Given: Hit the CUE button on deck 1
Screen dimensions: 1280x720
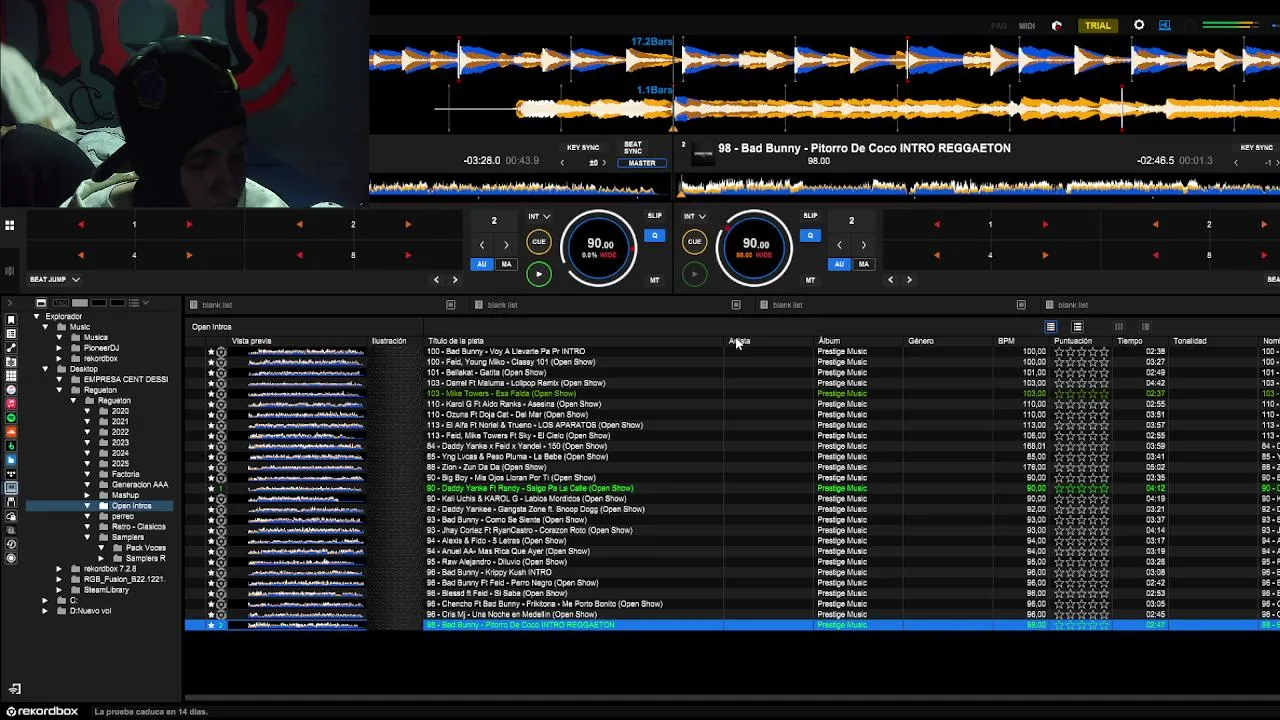Looking at the screenshot, I should coord(538,241).
